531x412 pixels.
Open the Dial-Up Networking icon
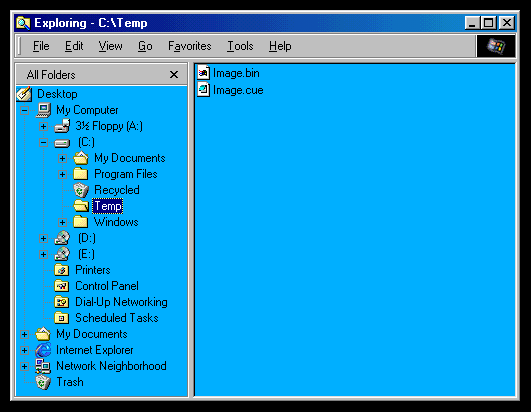click(62, 302)
